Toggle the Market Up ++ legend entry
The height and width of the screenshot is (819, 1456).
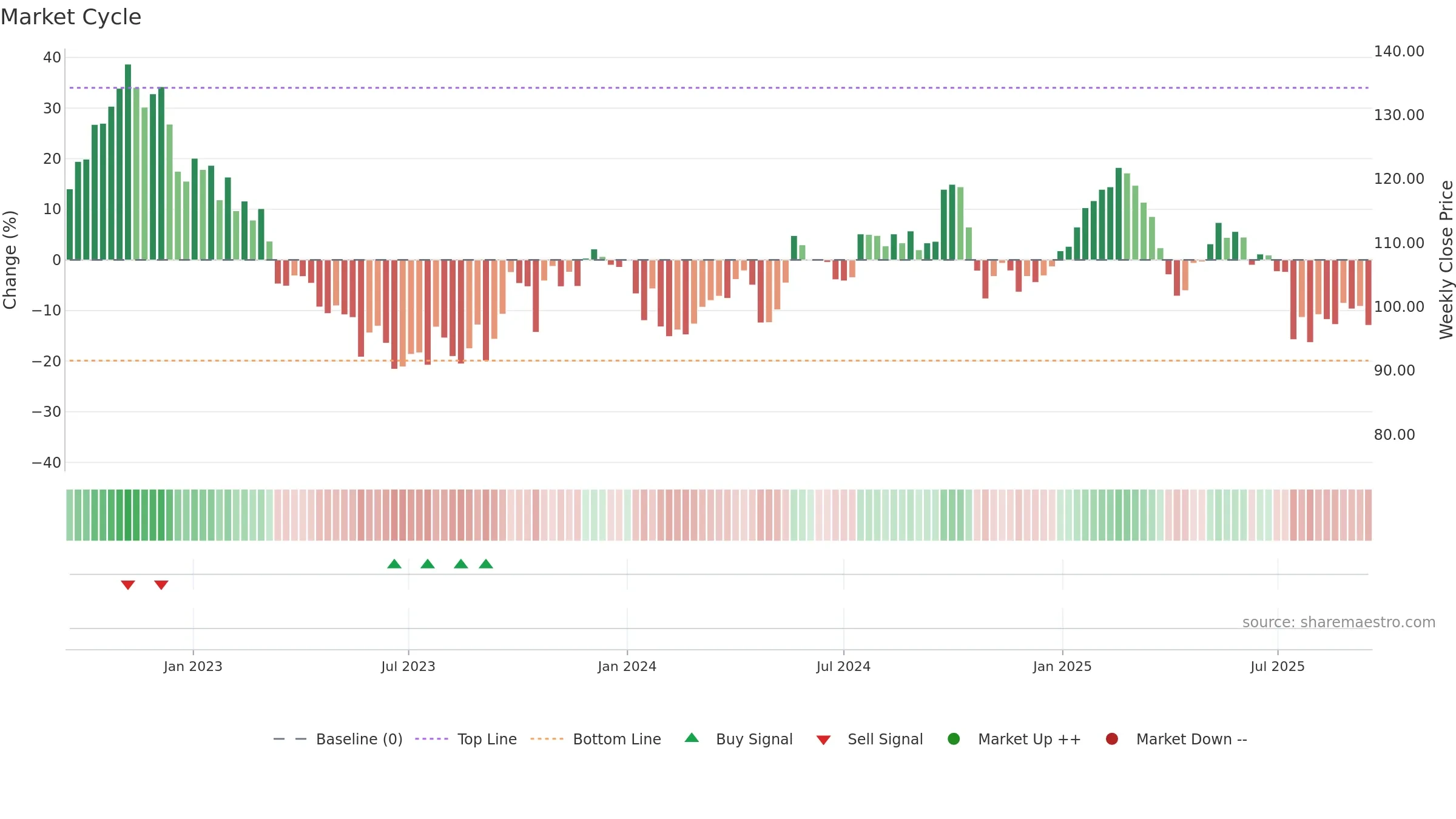(x=1014, y=739)
